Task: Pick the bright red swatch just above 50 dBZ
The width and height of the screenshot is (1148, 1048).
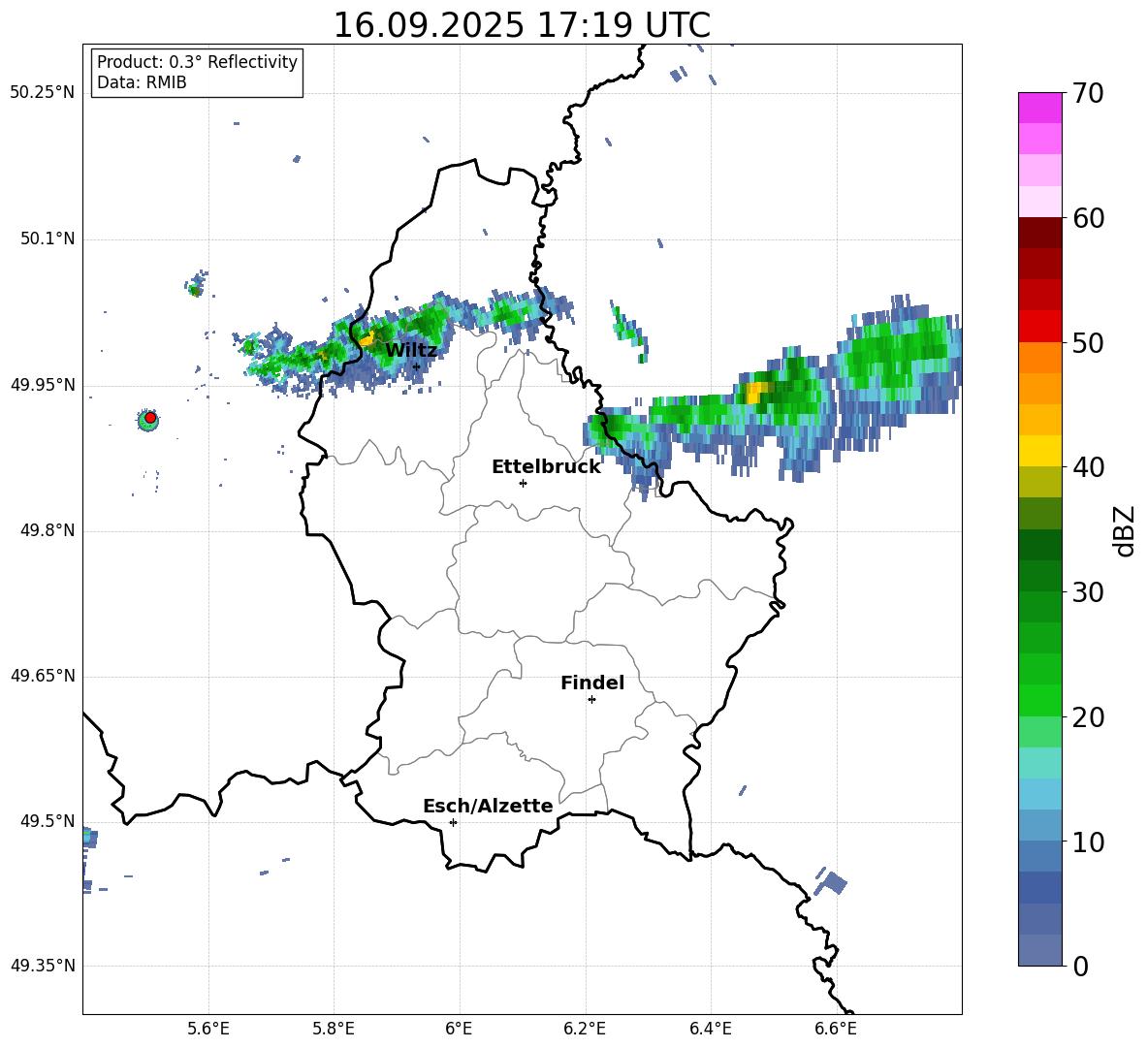Action: (x=1039, y=327)
